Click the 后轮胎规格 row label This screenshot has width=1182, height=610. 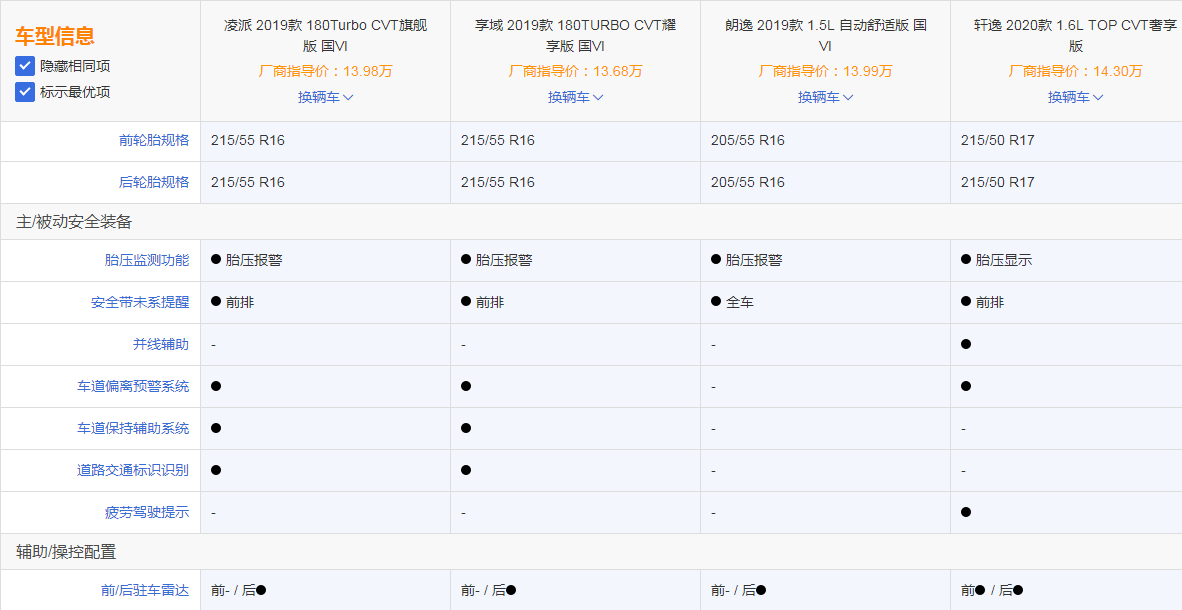click(154, 182)
